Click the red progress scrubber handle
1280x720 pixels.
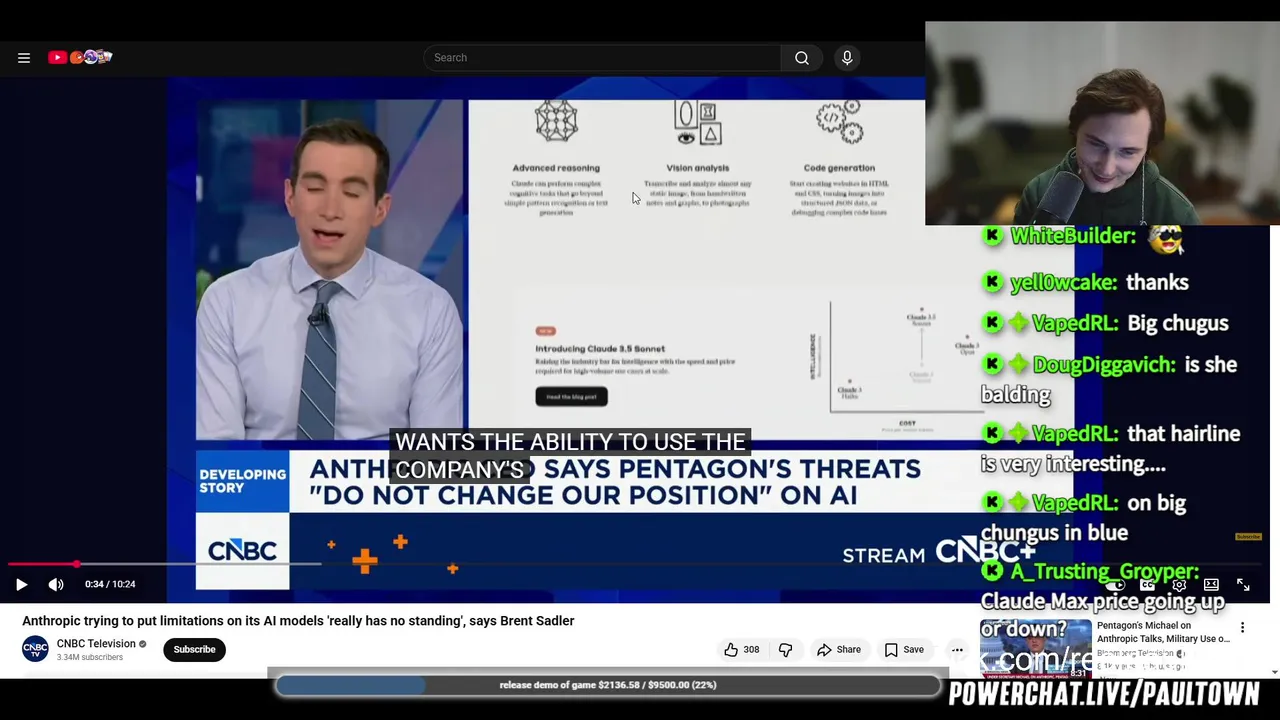(76, 564)
